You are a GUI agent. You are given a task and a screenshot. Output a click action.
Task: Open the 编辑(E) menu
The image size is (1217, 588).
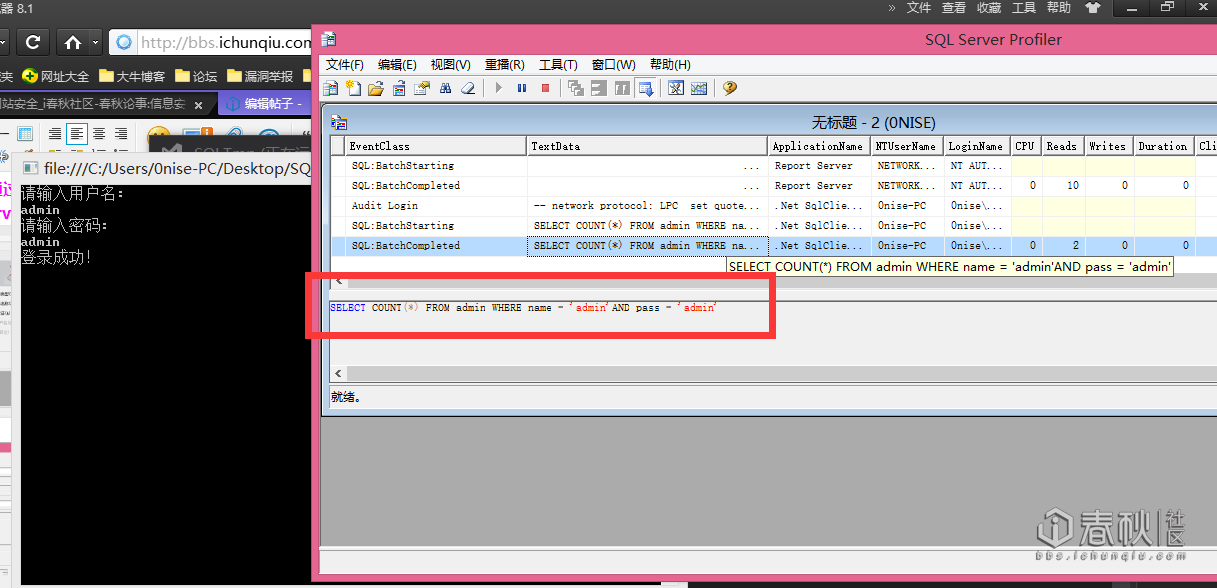coord(397,65)
